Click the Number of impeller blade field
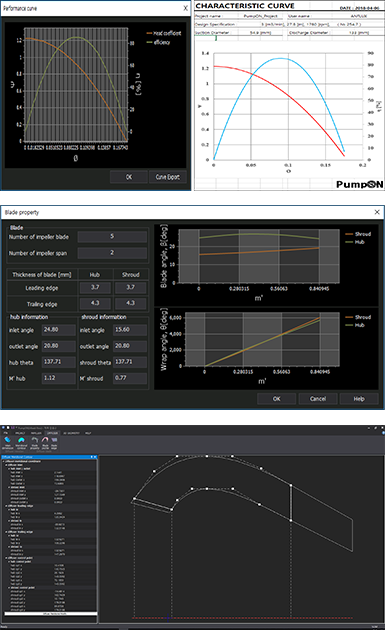The height and width of the screenshot is (630, 385). pos(112,237)
